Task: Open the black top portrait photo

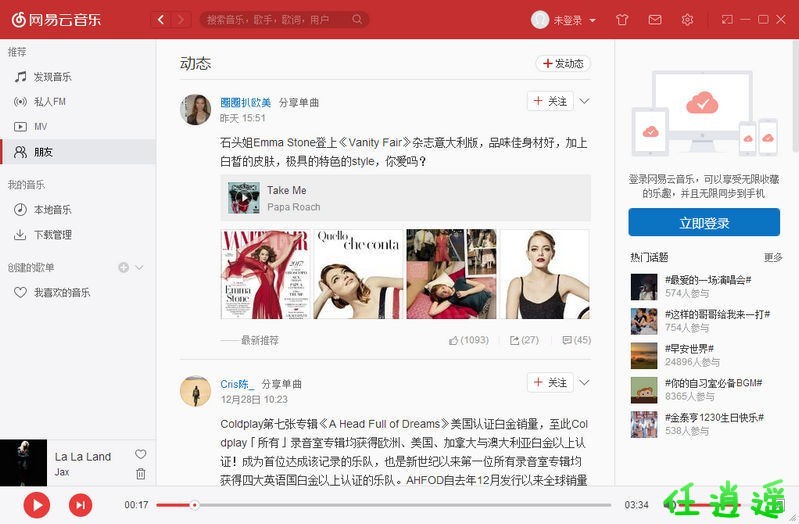Action: pos(545,274)
